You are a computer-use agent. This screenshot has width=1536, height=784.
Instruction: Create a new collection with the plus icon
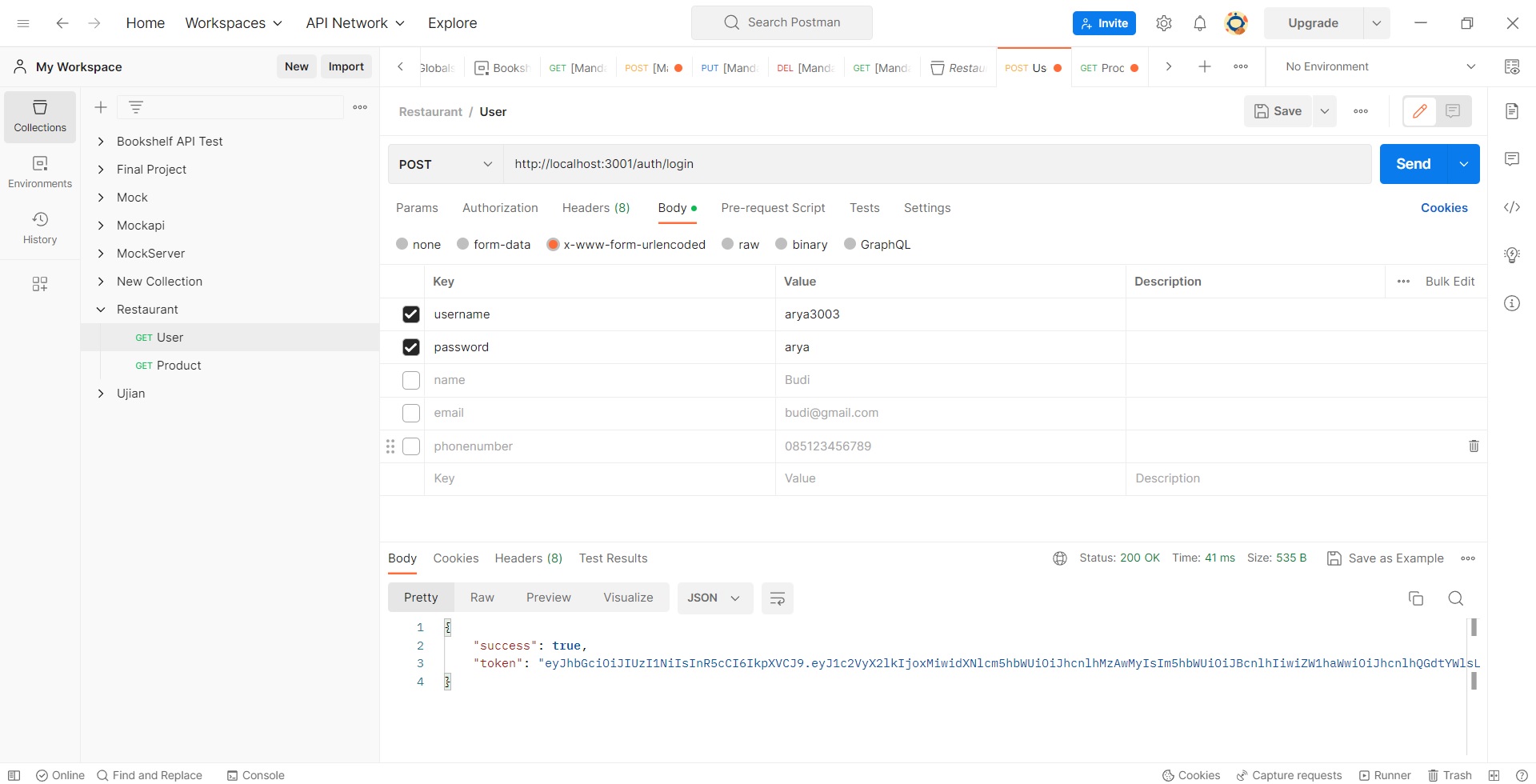(x=101, y=107)
